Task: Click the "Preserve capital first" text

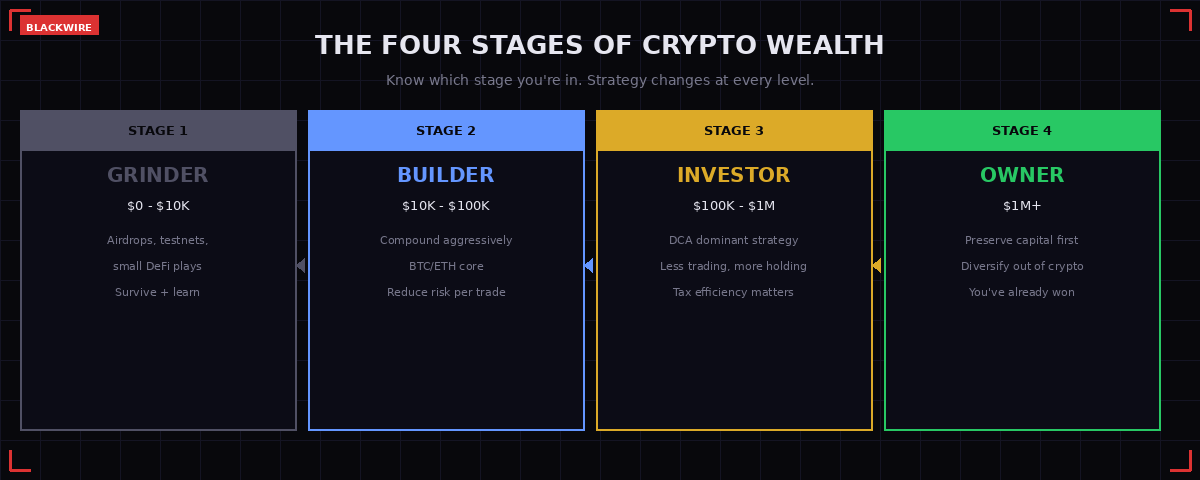Action: point(1022,240)
